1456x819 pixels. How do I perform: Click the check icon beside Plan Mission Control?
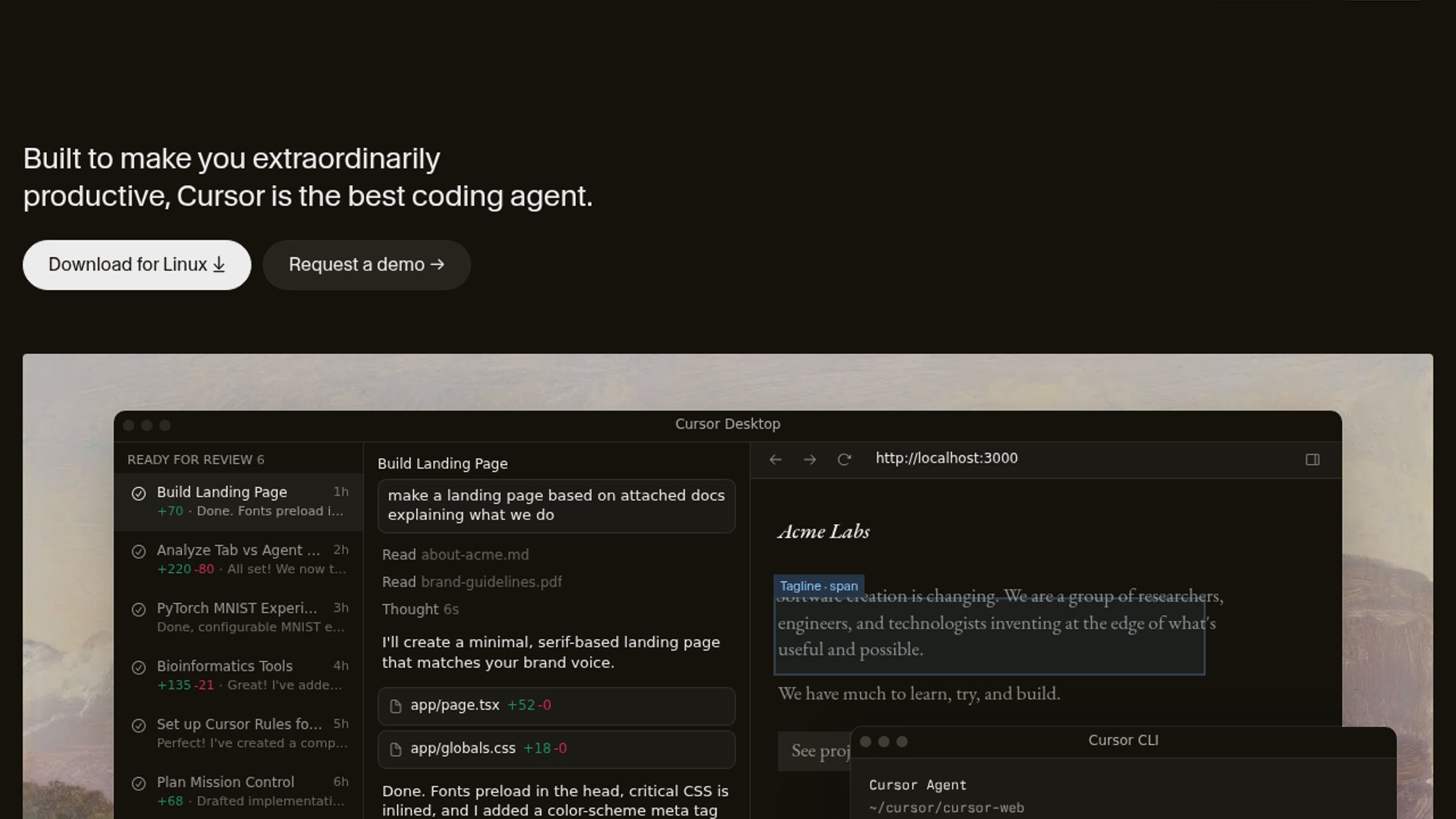[x=139, y=783]
